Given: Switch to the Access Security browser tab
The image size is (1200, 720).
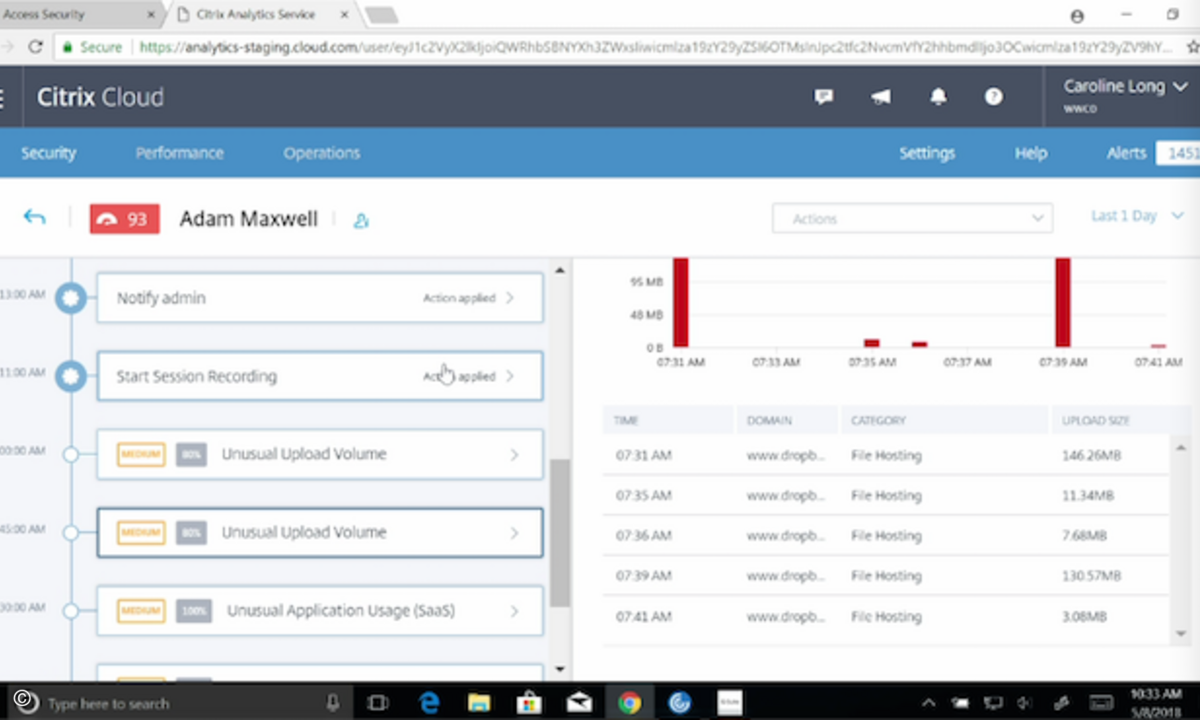Looking at the screenshot, I should pyautogui.click(x=80, y=16).
